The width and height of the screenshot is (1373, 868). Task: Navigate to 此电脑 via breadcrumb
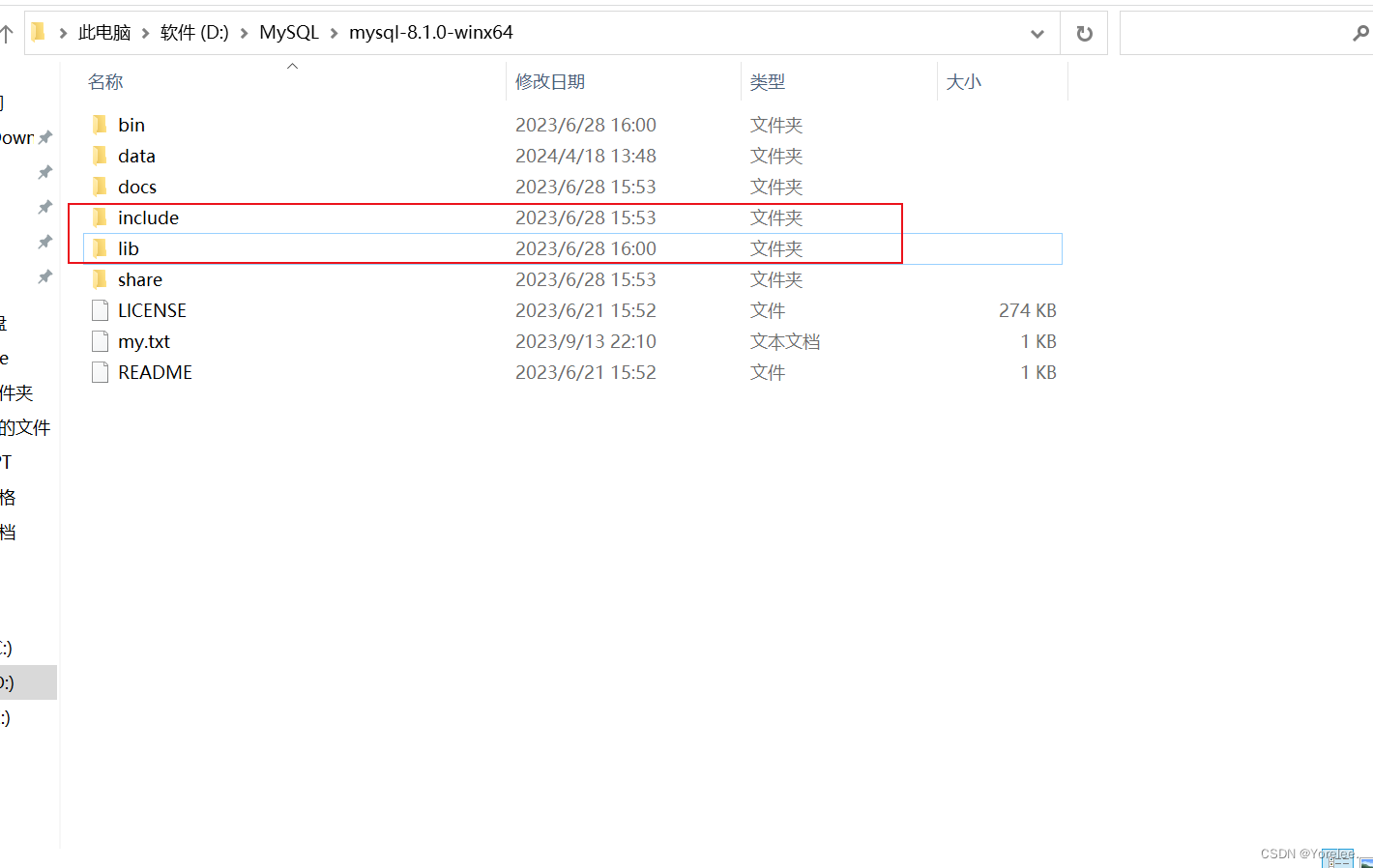[104, 31]
